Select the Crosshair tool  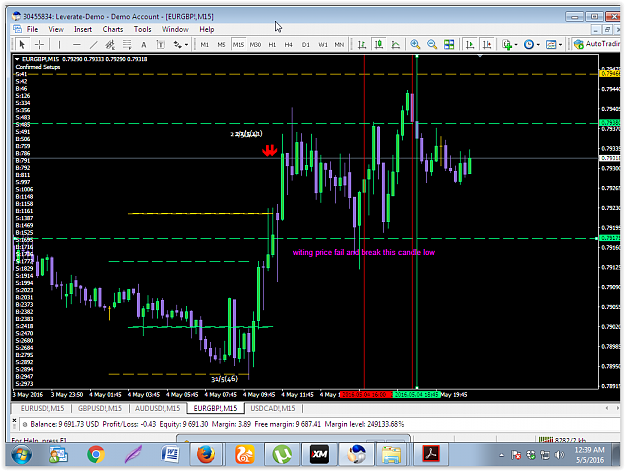pyautogui.click(x=39, y=44)
